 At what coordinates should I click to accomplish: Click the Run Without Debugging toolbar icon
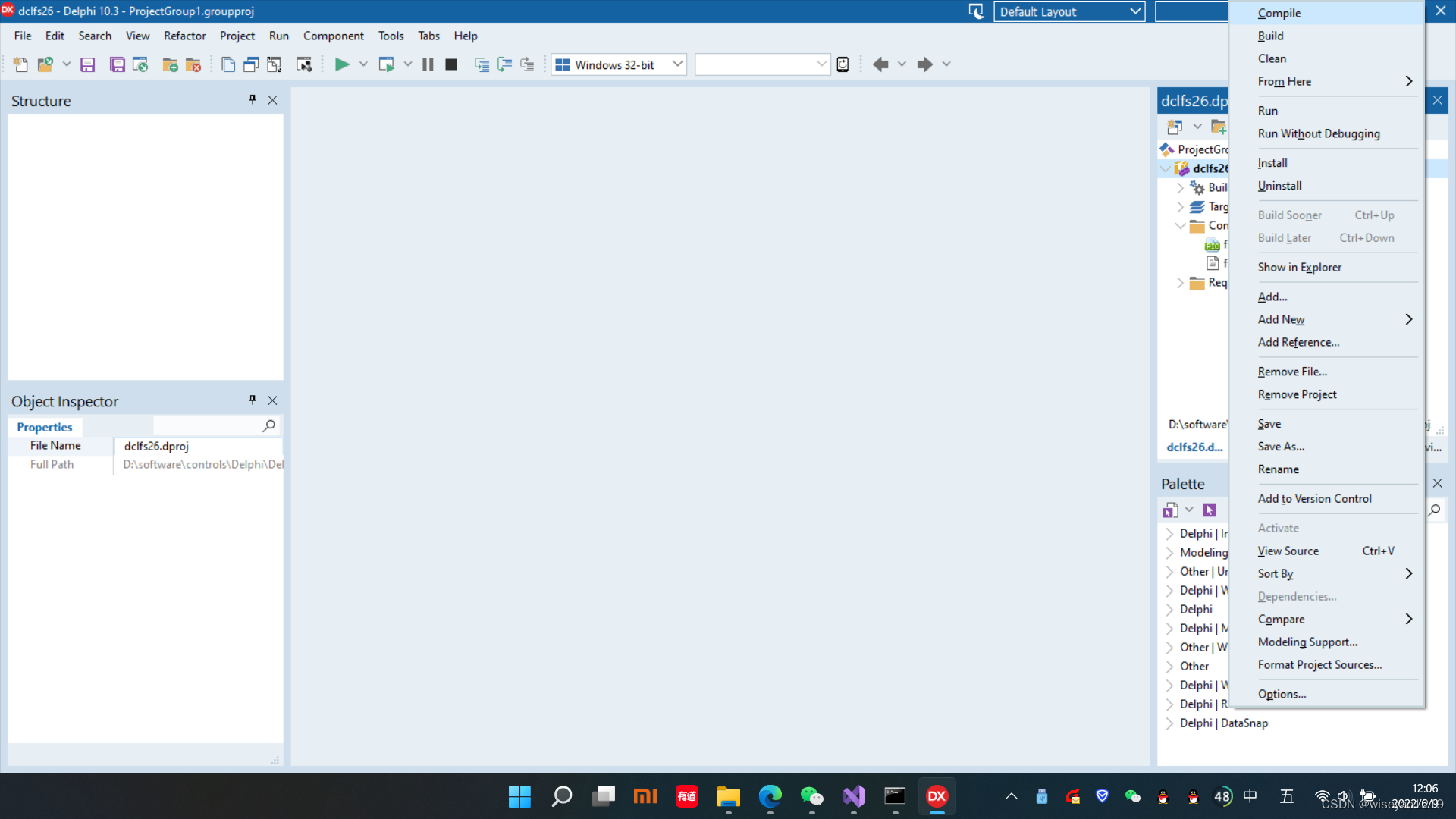click(387, 64)
